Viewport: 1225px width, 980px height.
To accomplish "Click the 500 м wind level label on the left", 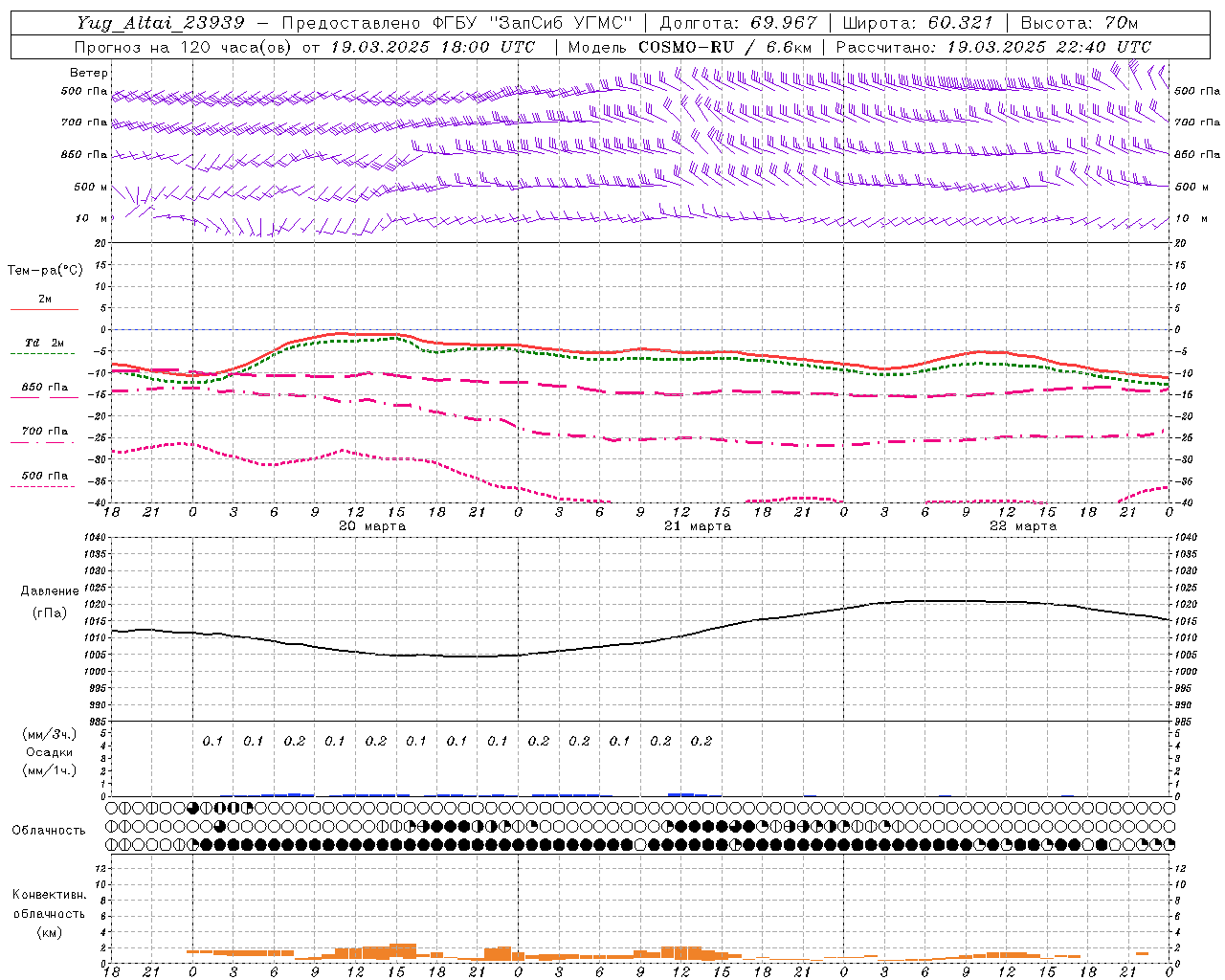I will tap(91, 187).
